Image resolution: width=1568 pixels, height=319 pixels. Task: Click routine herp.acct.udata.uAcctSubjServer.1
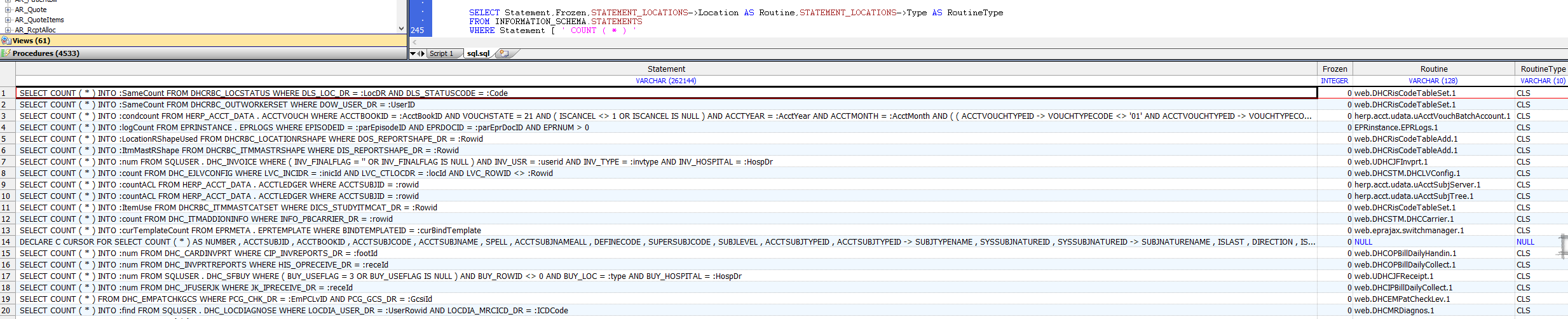pos(1434,185)
